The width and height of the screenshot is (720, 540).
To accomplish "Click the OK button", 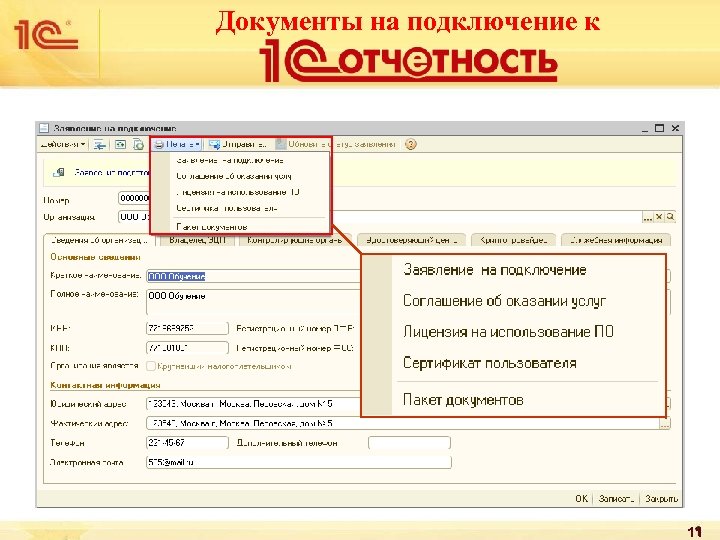I will tap(581, 499).
